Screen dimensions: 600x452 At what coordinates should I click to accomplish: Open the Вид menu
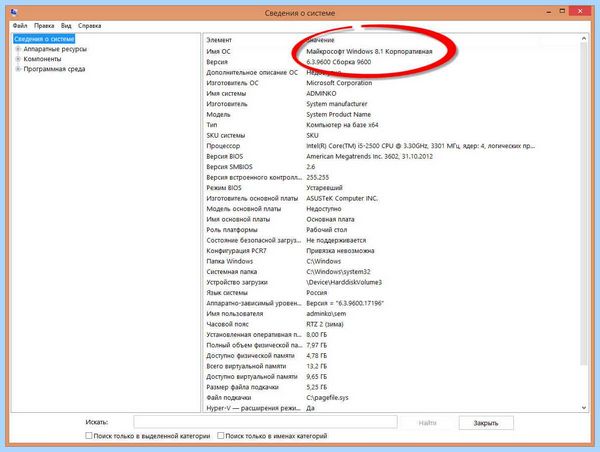point(66,26)
